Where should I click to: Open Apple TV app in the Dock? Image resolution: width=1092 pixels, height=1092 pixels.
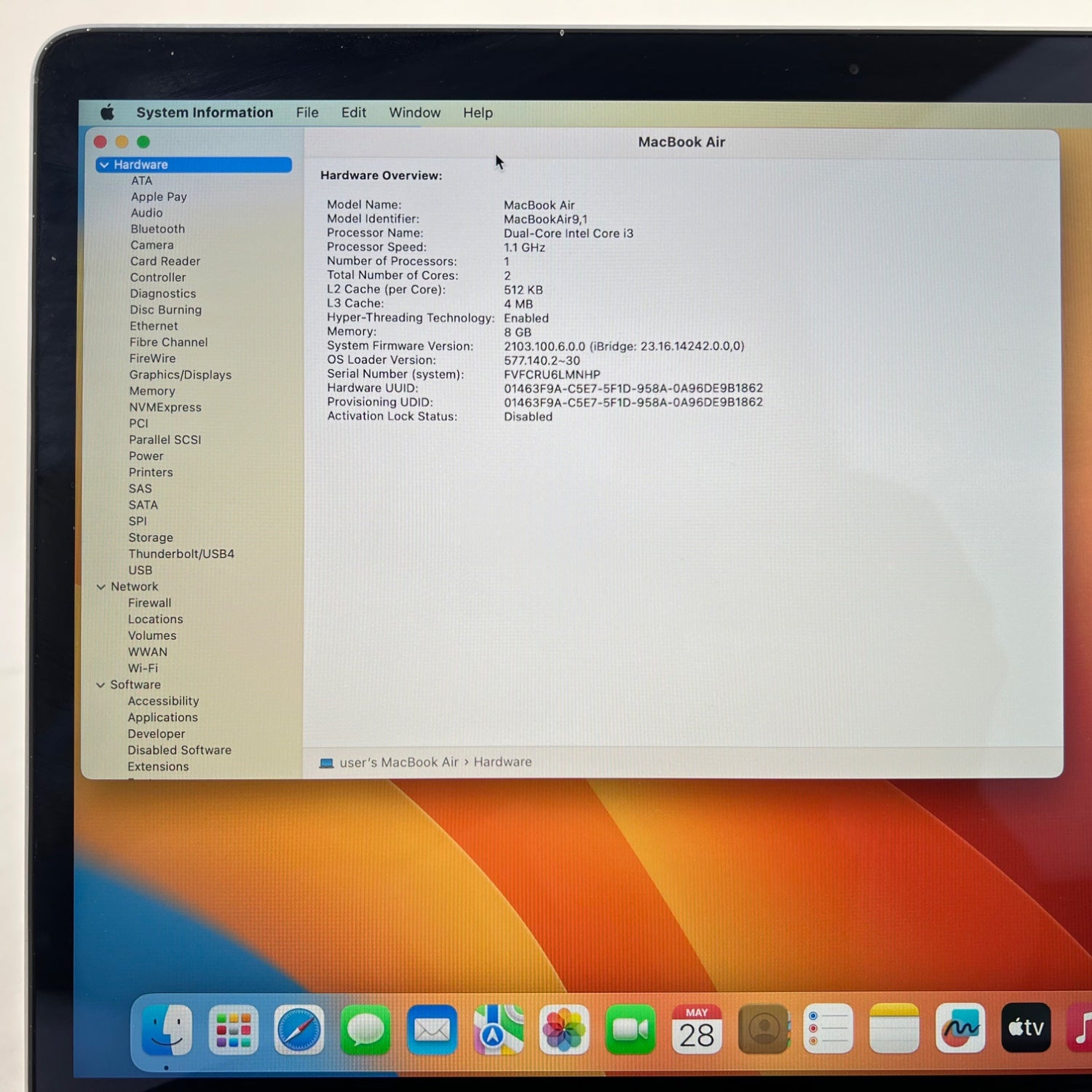(x=1026, y=1028)
